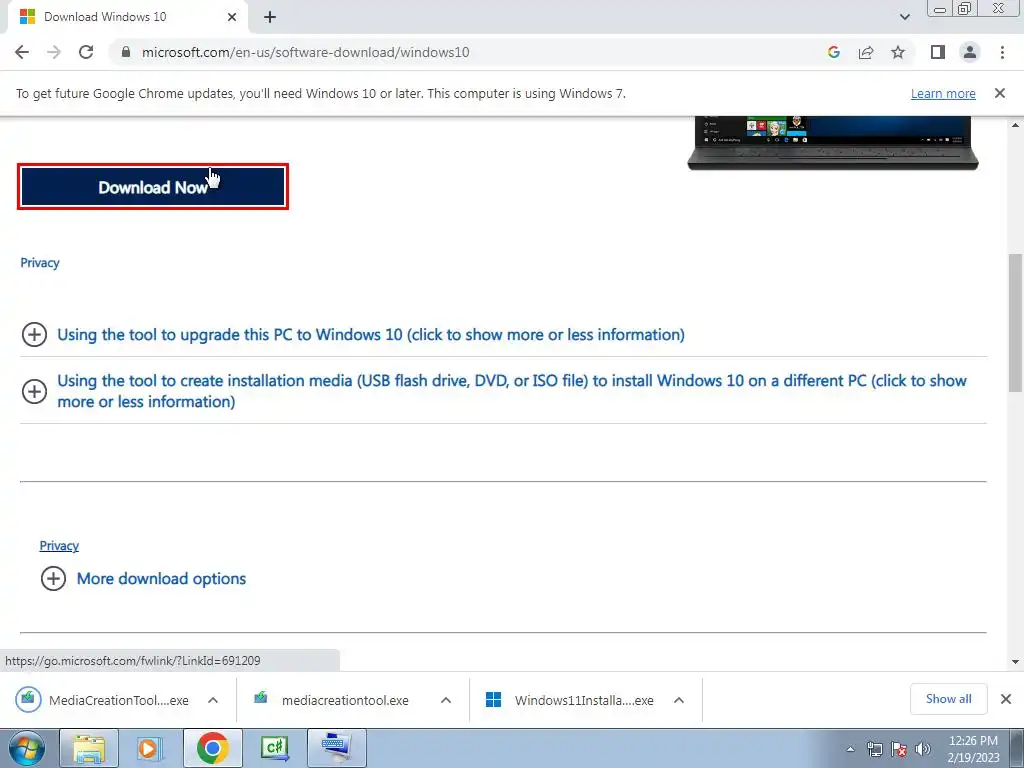The image size is (1024, 768).
Task: Open volume speaker tray icon
Action: (922, 749)
